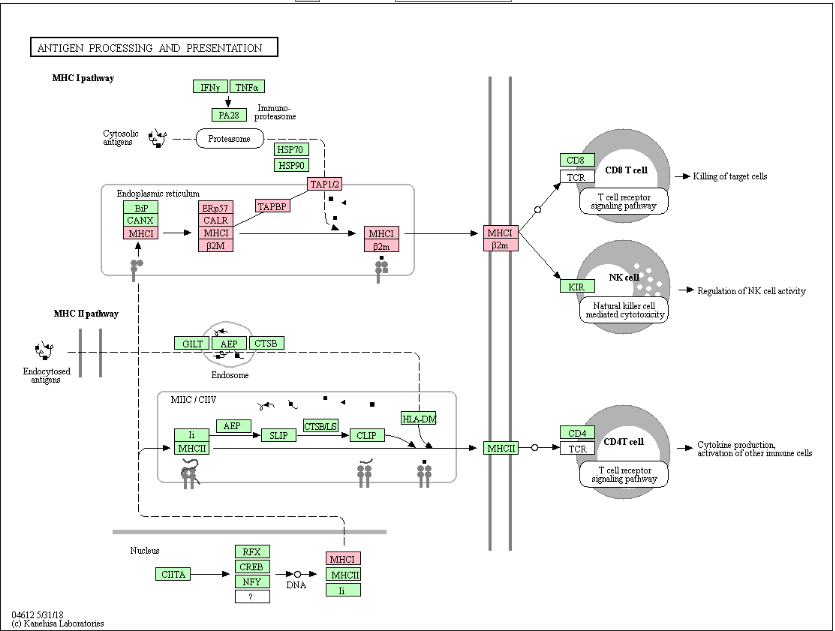
Task: Click the CIITA box in nucleus
Action: pos(174,574)
